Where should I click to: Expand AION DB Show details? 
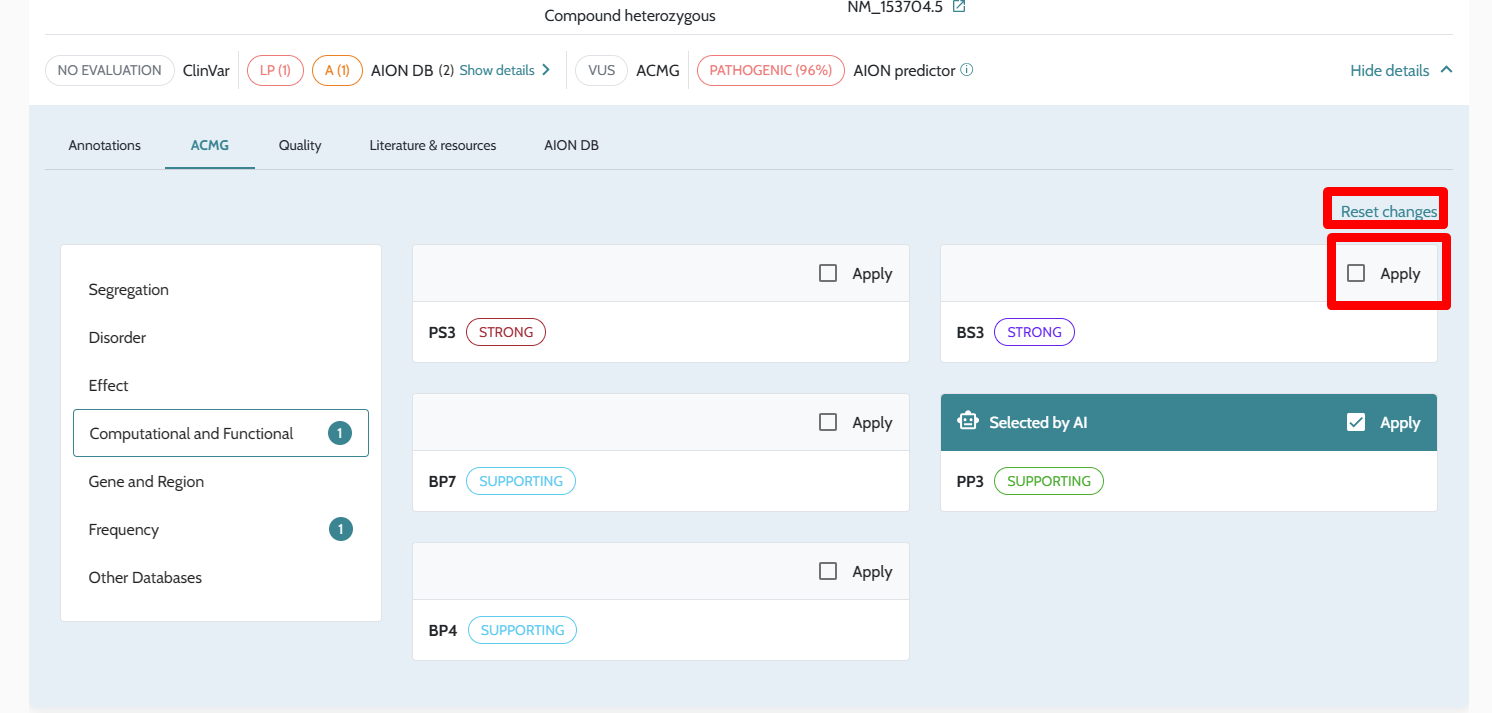(x=505, y=70)
